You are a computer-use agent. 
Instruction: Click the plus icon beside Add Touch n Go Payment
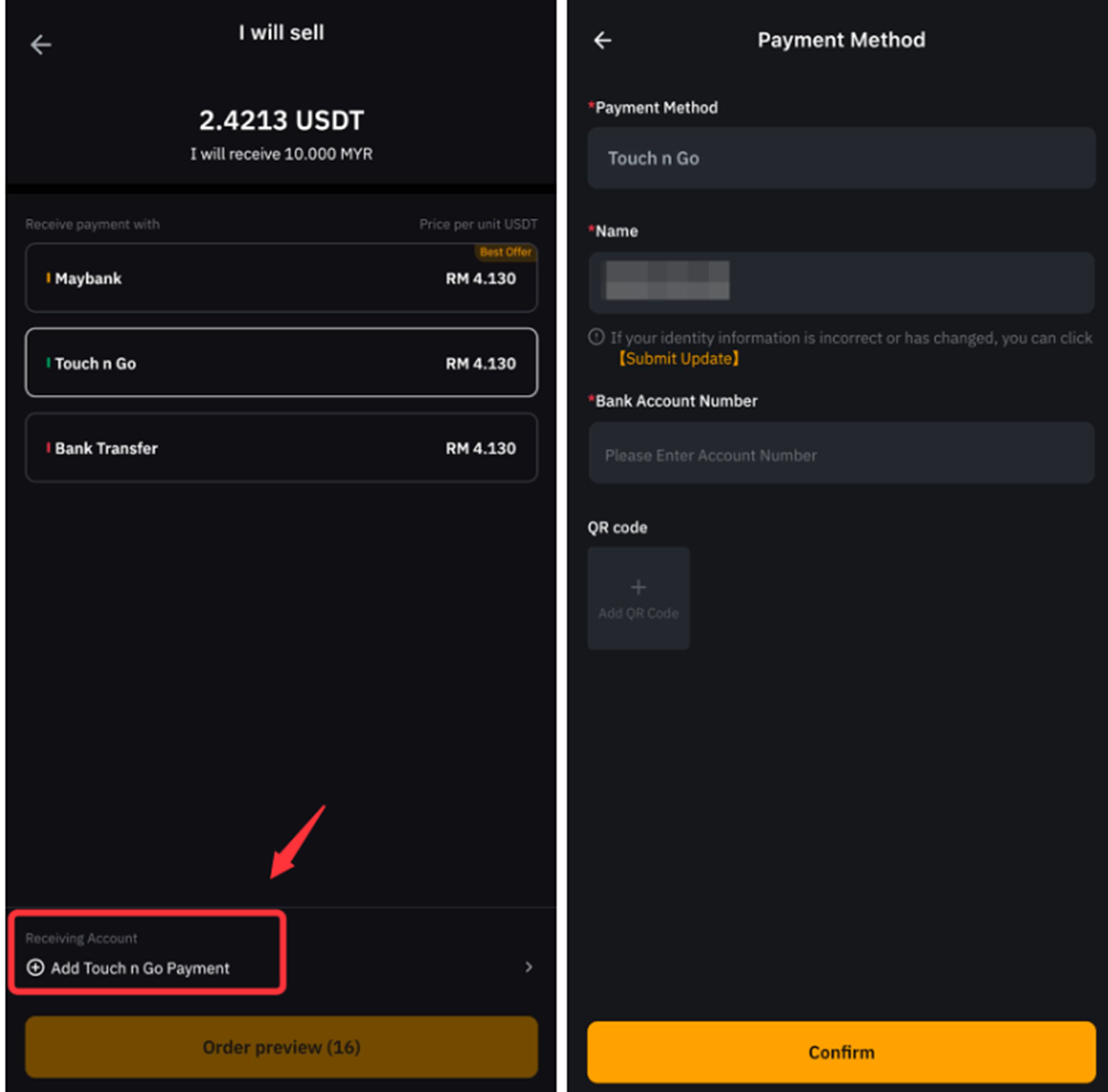point(36,968)
